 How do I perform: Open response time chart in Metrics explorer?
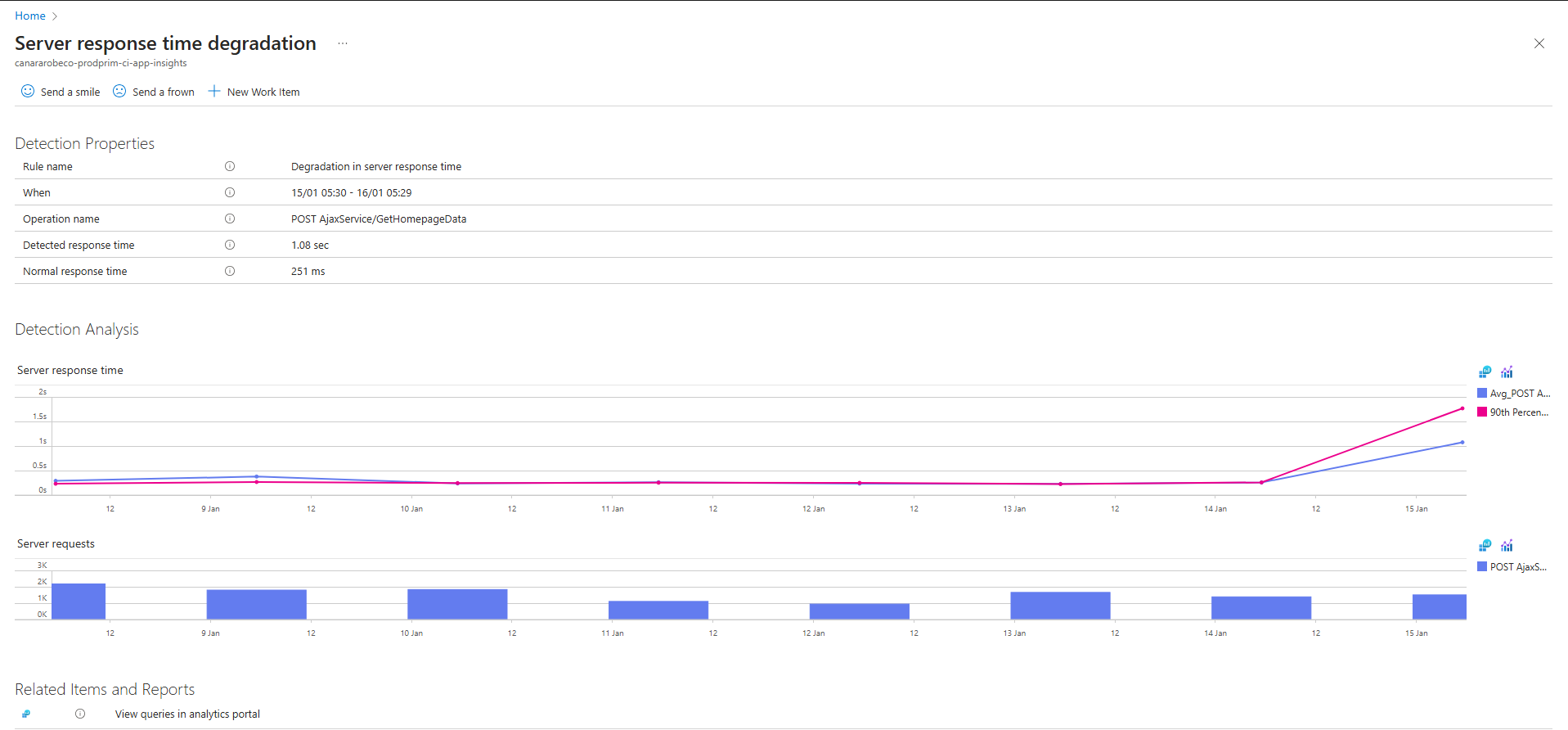[1507, 372]
